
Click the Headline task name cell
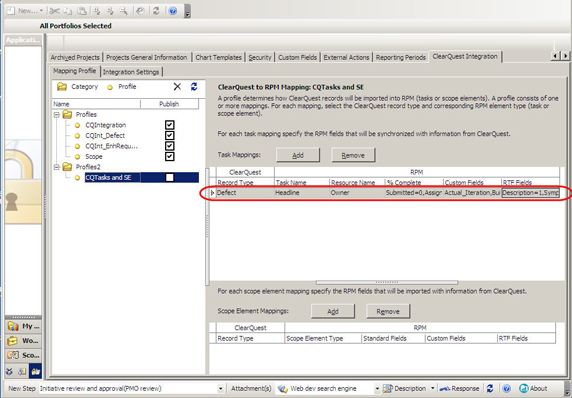302,193
